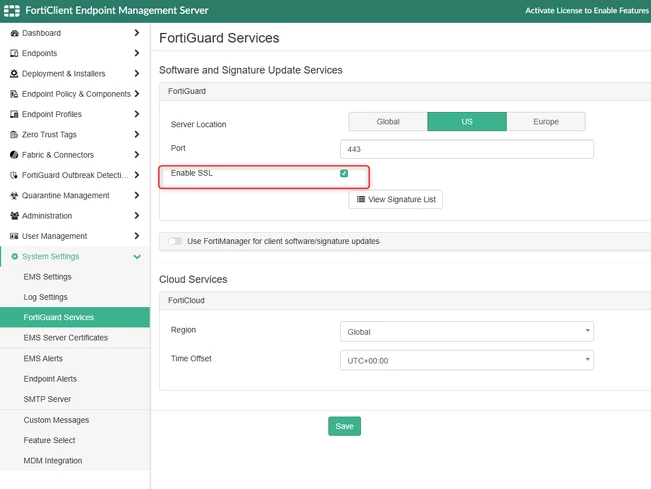Select FortiGuard Services submenu item
The width and height of the screenshot is (651, 489).
tap(75, 317)
